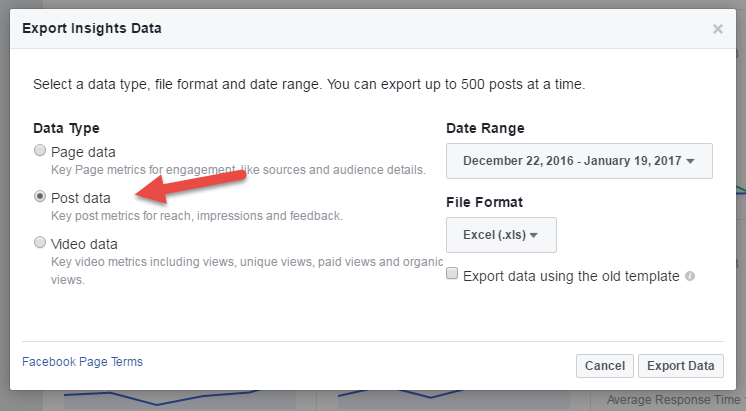This screenshot has width=746, height=411.
Task: Click the 'Key video metrics including views' description
Action: click(x=247, y=270)
